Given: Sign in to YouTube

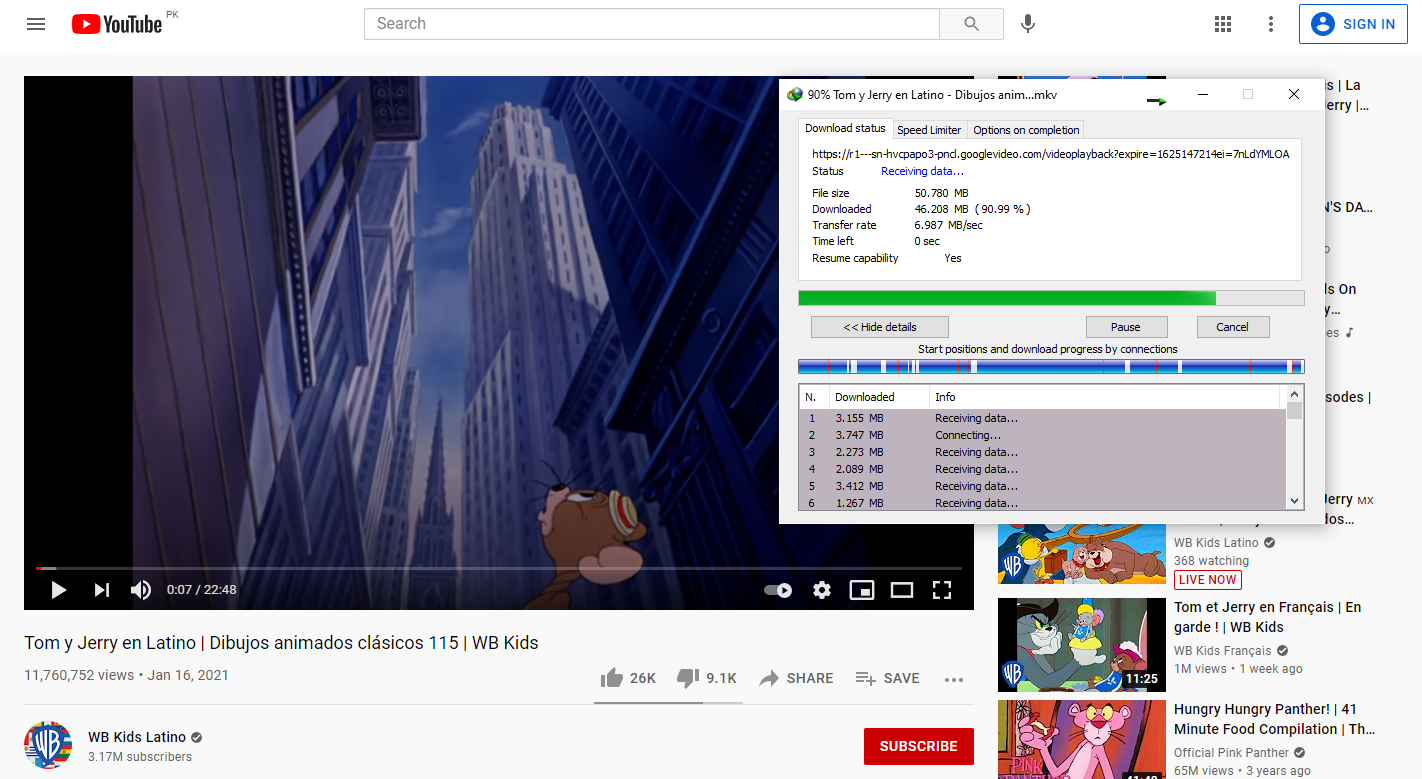Looking at the screenshot, I should [x=1353, y=24].
